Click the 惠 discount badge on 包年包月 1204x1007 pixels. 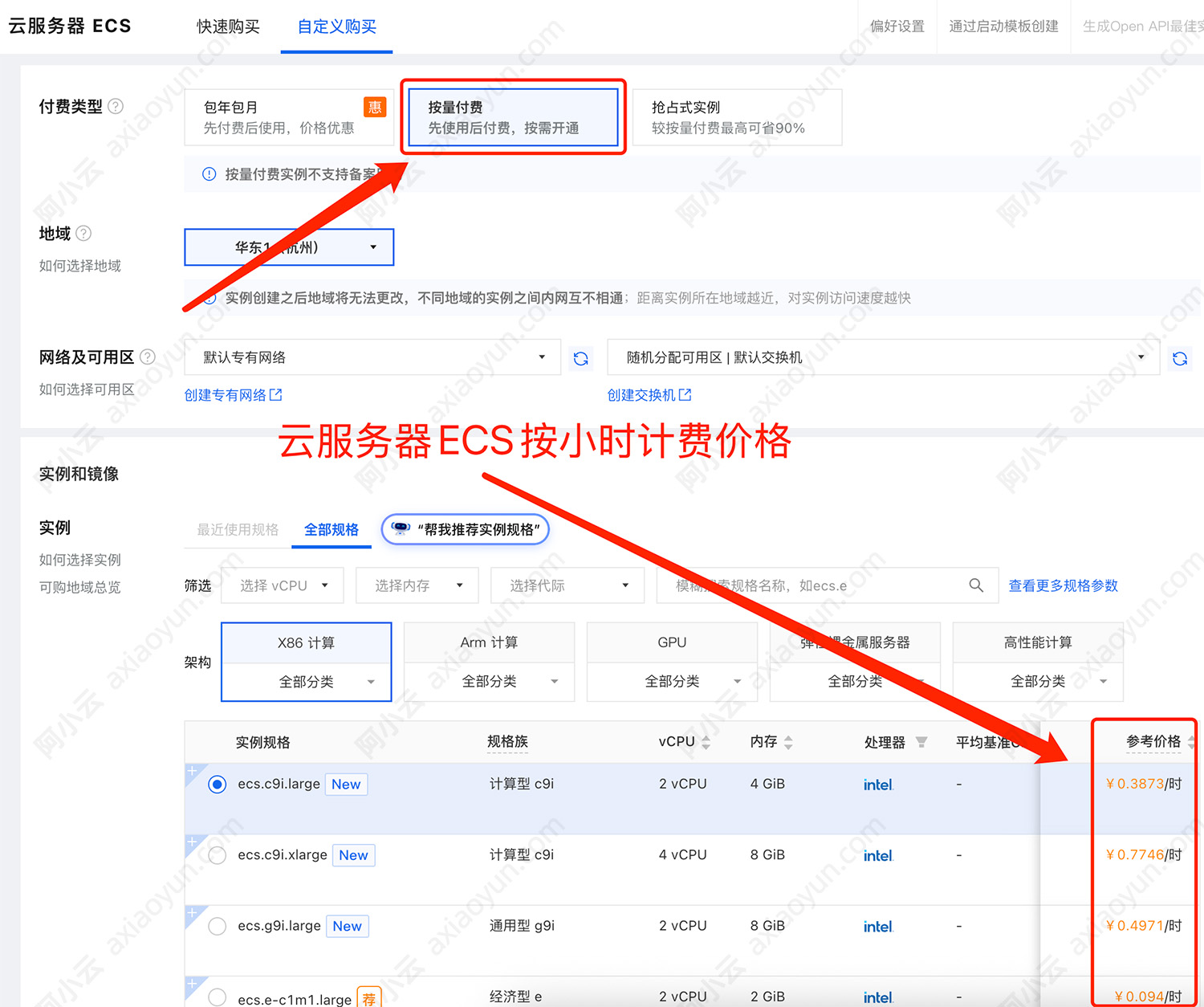click(x=375, y=107)
